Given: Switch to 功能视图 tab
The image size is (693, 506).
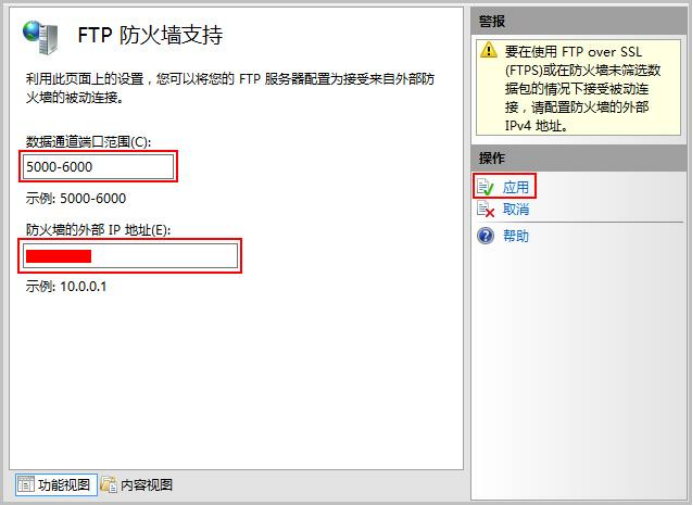Looking at the screenshot, I should click(x=56, y=485).
